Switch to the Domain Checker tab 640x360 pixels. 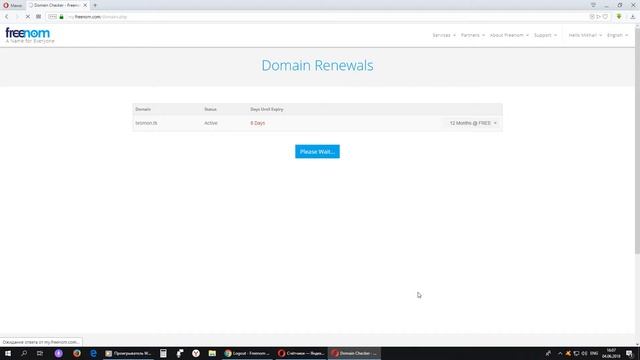[57, 5]
